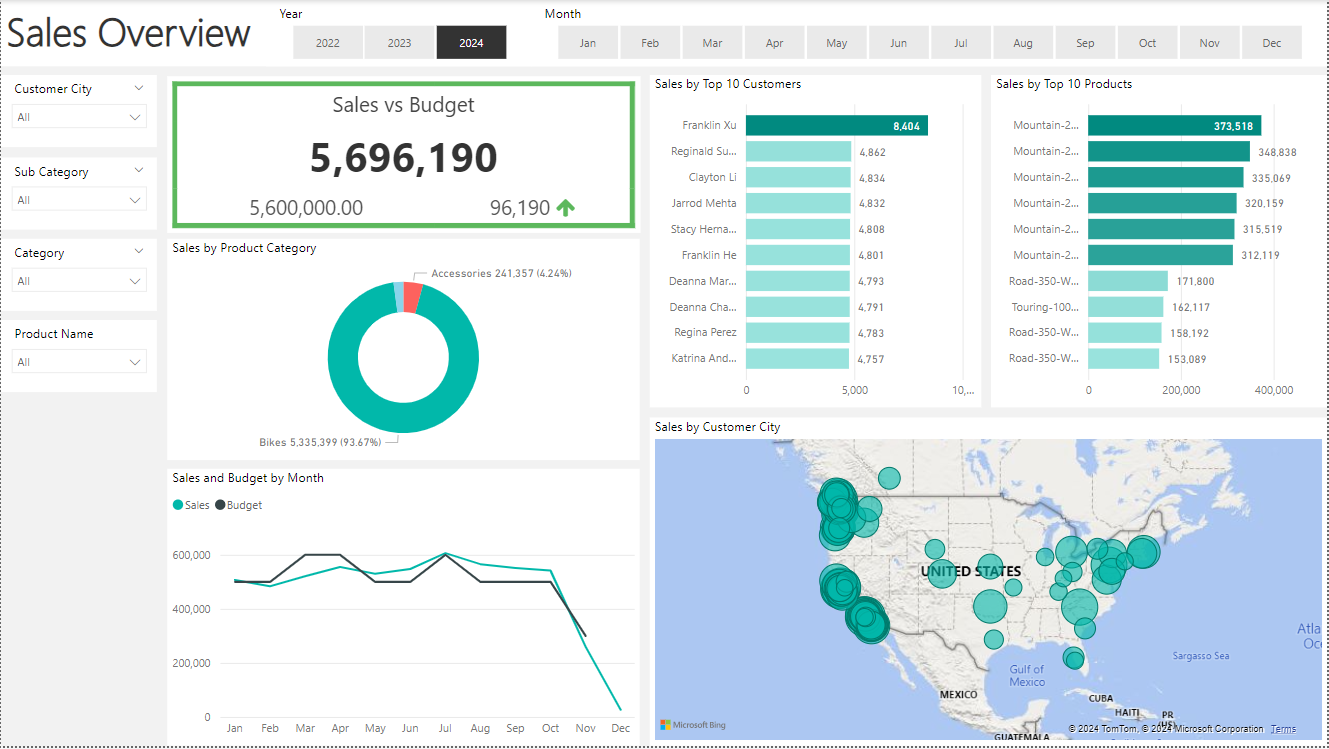Open the Sub Category dropdown list
1329x749 pixels.
pyautogui.click(x=80, y=200)
